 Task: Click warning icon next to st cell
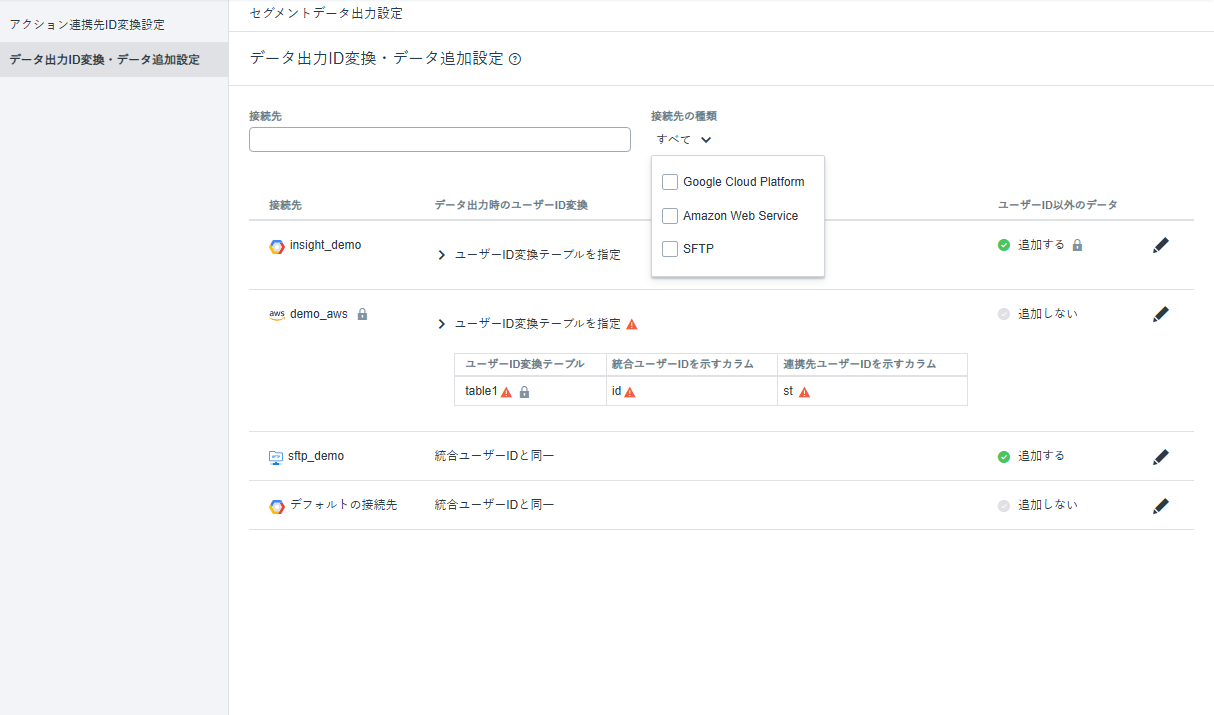tap(804, 392)
